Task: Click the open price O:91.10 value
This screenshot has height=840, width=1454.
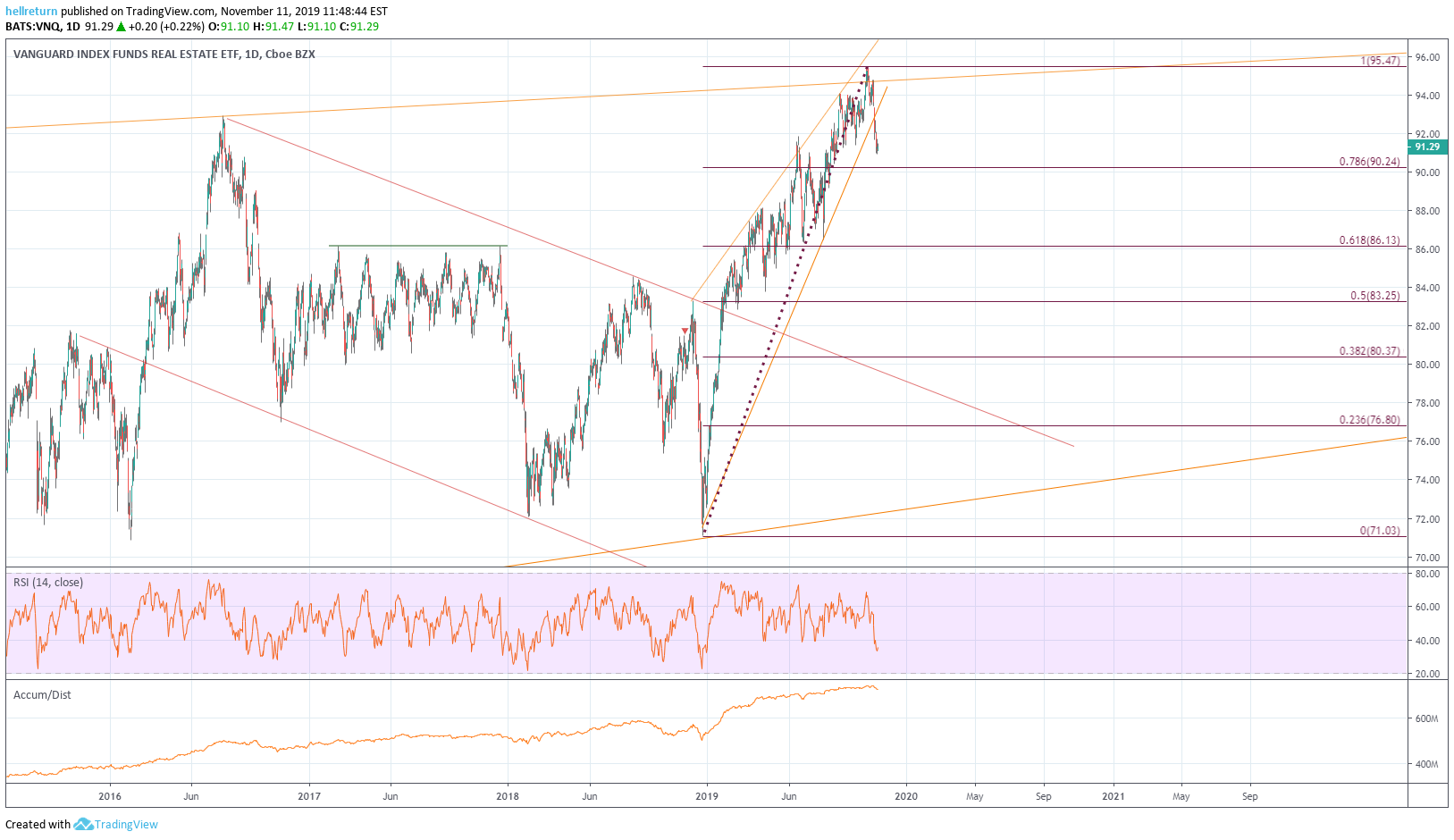Action: point(229,26)
